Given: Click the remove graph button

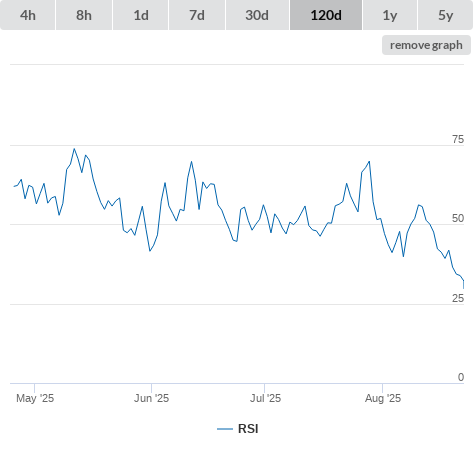Looking at the screenshot, I should [426, 45].
